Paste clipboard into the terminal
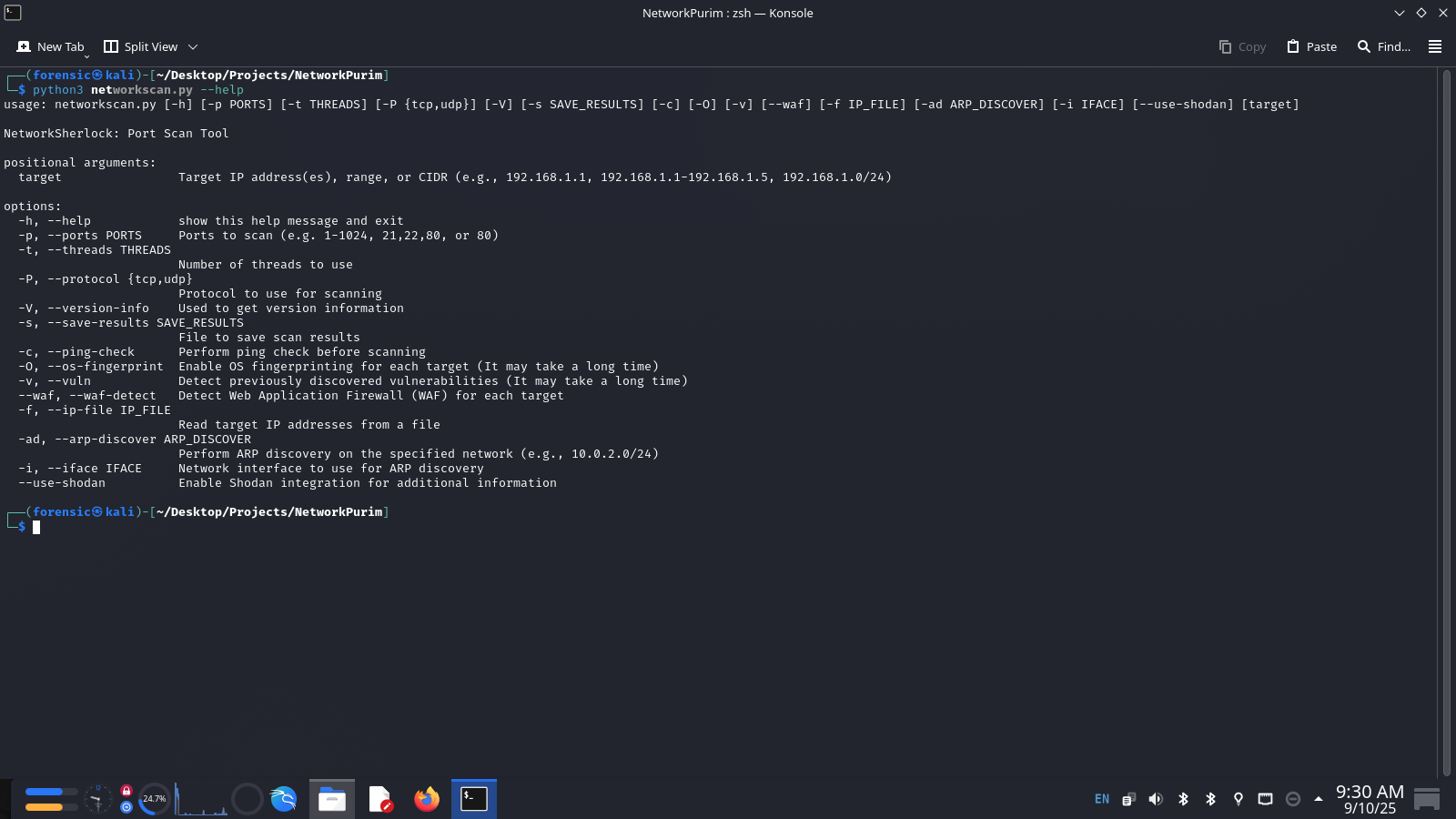The width and height of the screenshot is (1456, 819). (x=1311, y=46)
